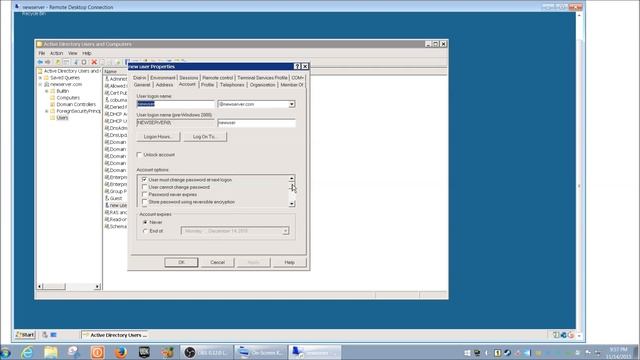Open the Action menu
The image size is (640, 360).
[56, 53]
